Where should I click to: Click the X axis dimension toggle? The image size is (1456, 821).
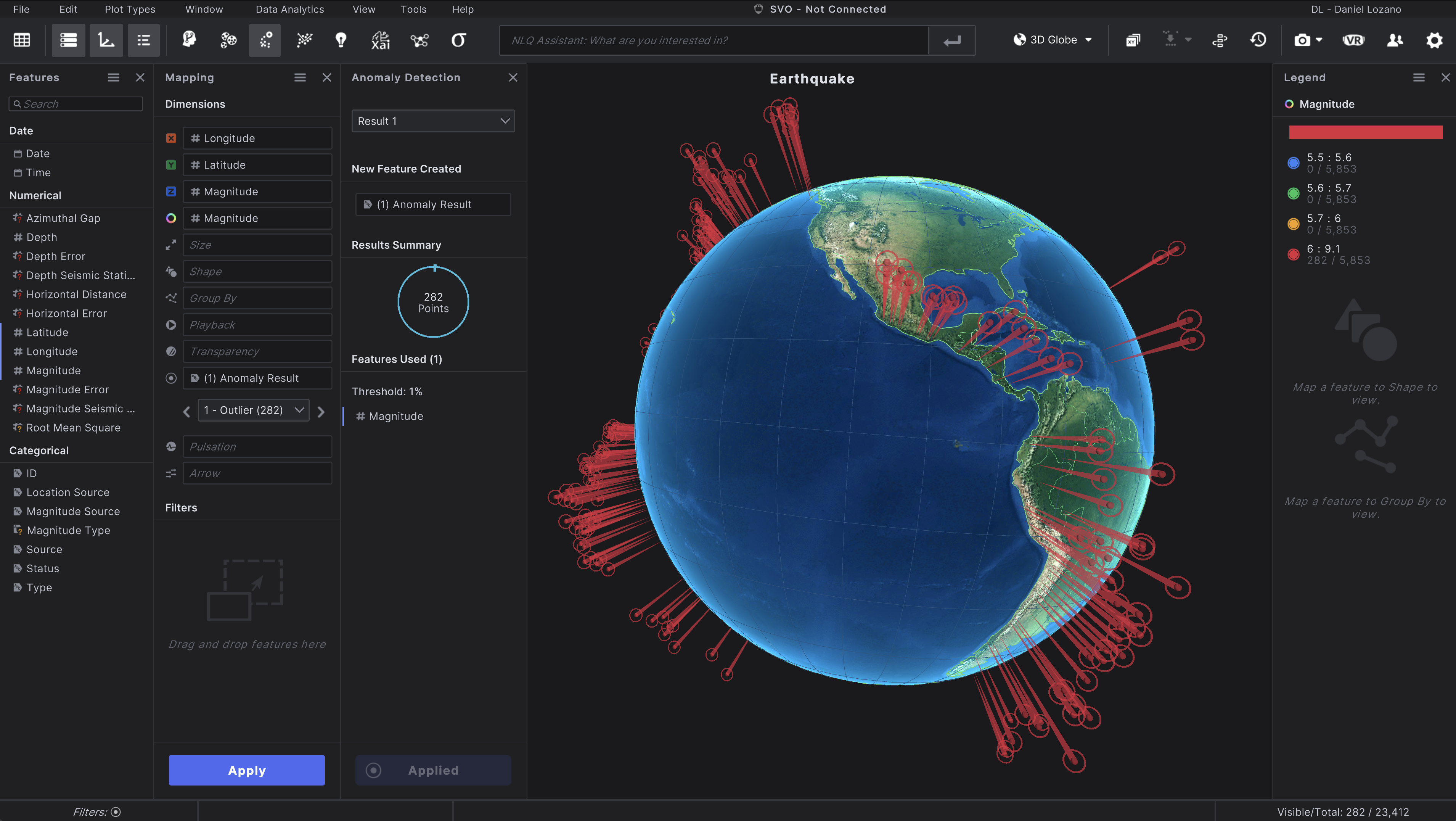point(171,138)
